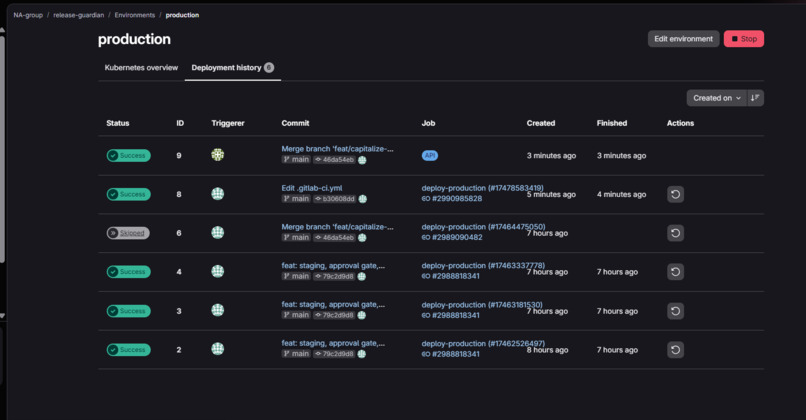Click the rollback icon for deployment 3
The height and width of the screenshot is (420, 806).
point(675,311)
